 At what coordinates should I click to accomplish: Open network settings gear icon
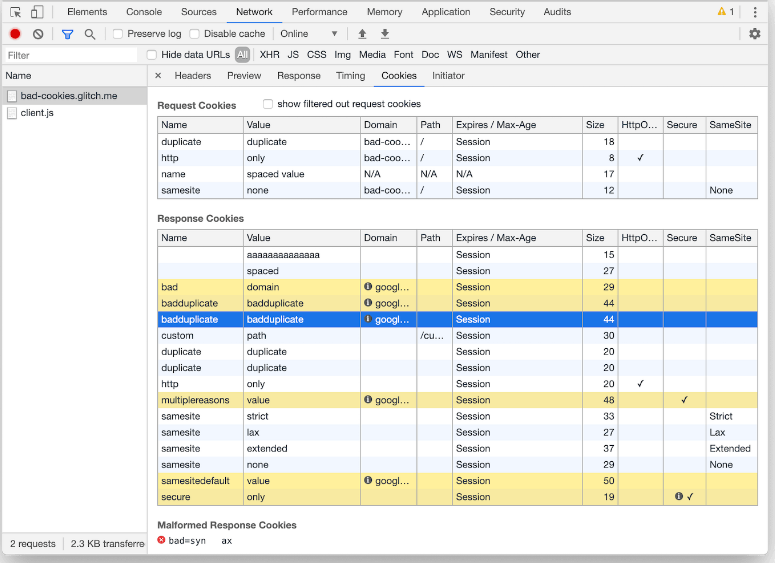pos(754,34)
